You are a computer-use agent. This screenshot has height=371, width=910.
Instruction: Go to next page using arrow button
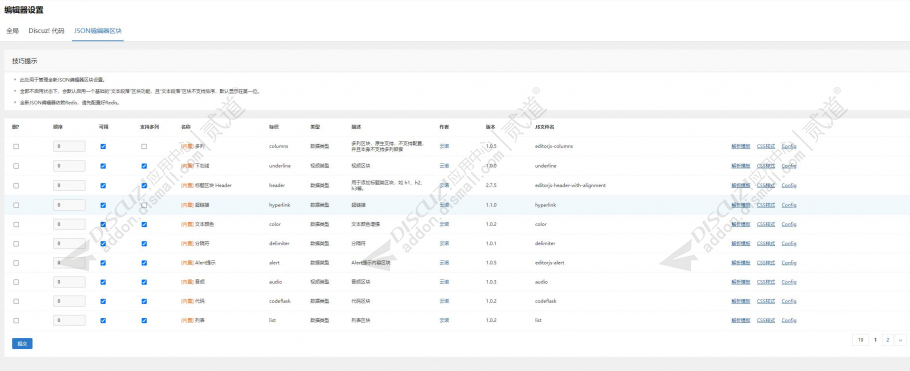click(900, 340)
